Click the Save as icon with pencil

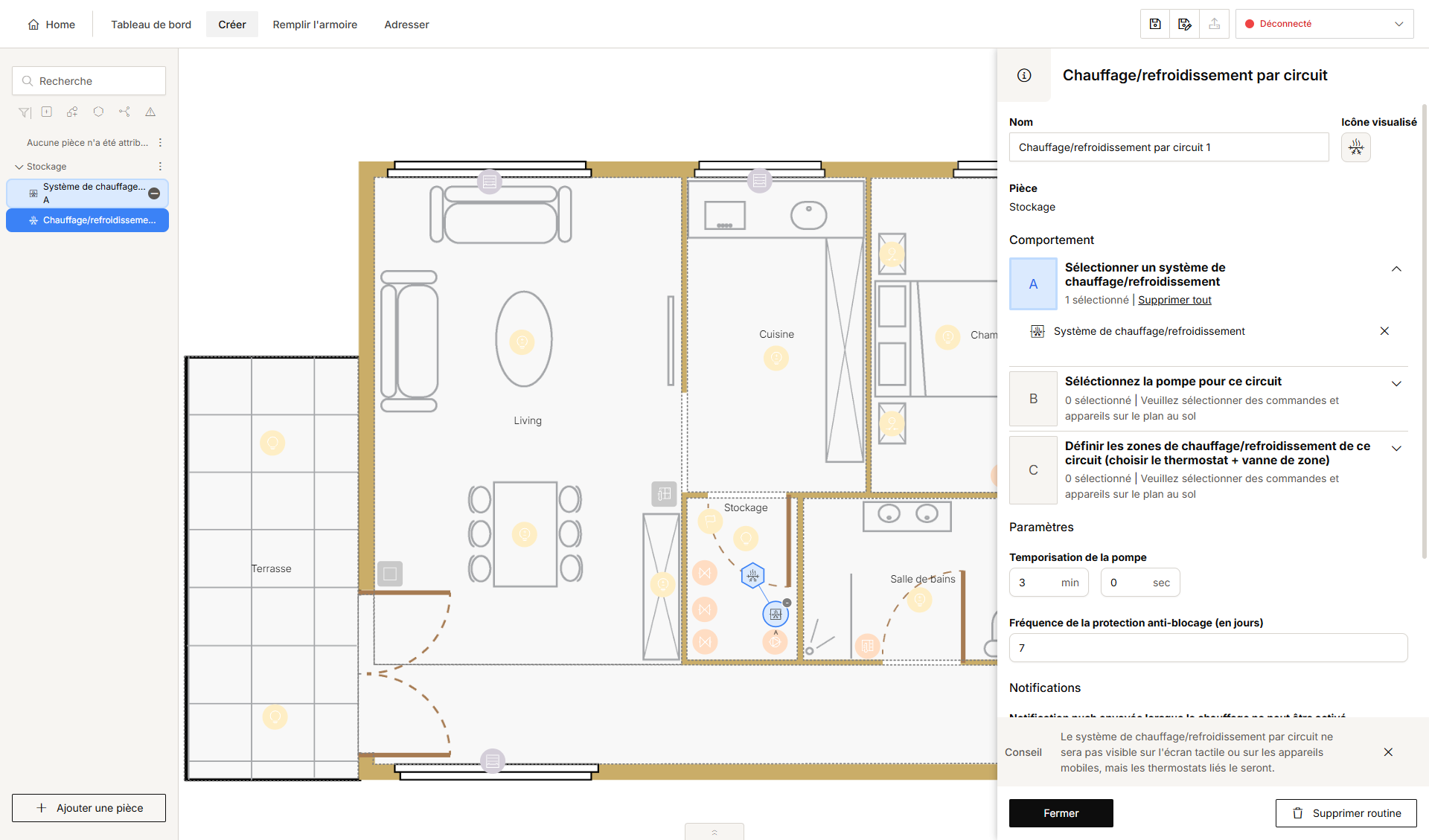pos(1185,24)
